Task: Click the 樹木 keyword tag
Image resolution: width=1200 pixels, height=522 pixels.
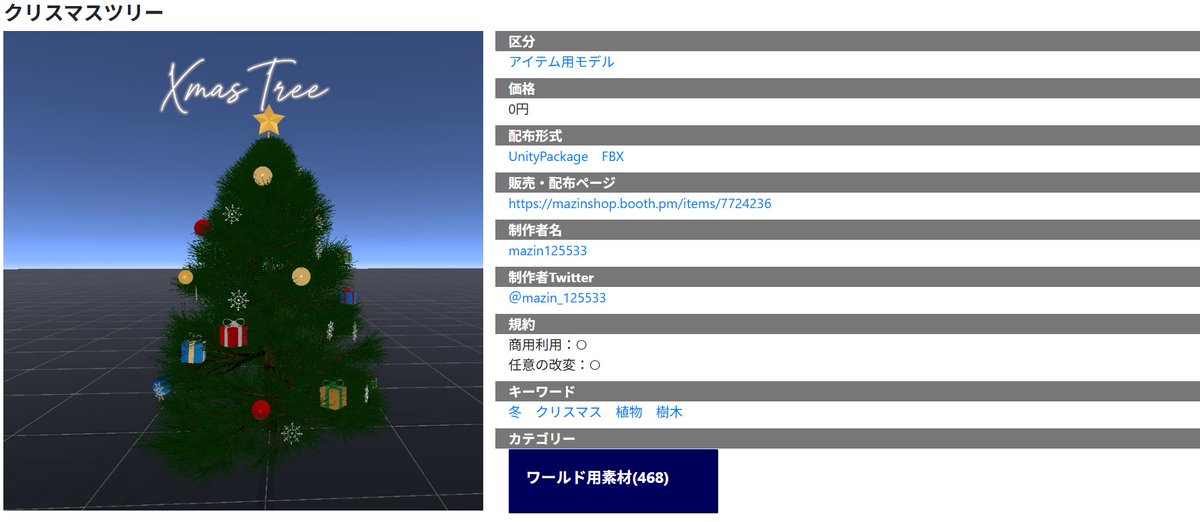Action: (x=670, y=412)
